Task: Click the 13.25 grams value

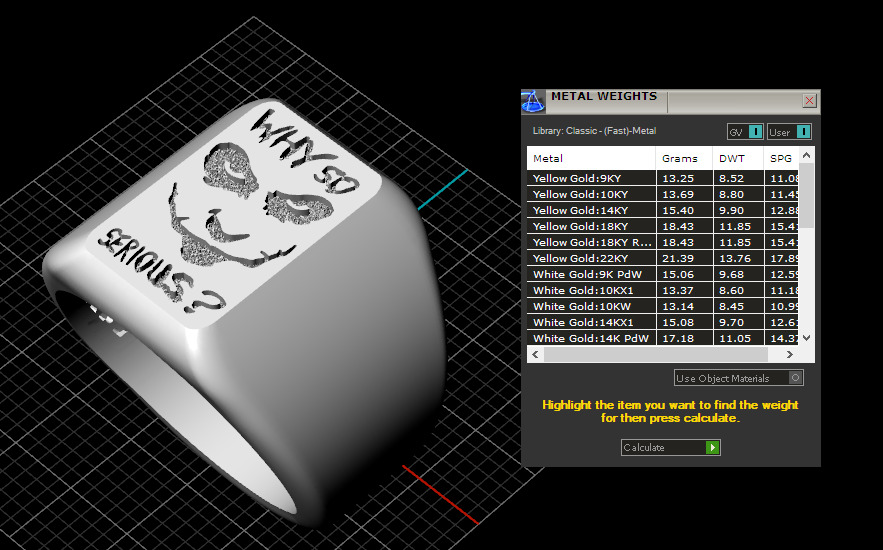Action: (x=678, y=178)
